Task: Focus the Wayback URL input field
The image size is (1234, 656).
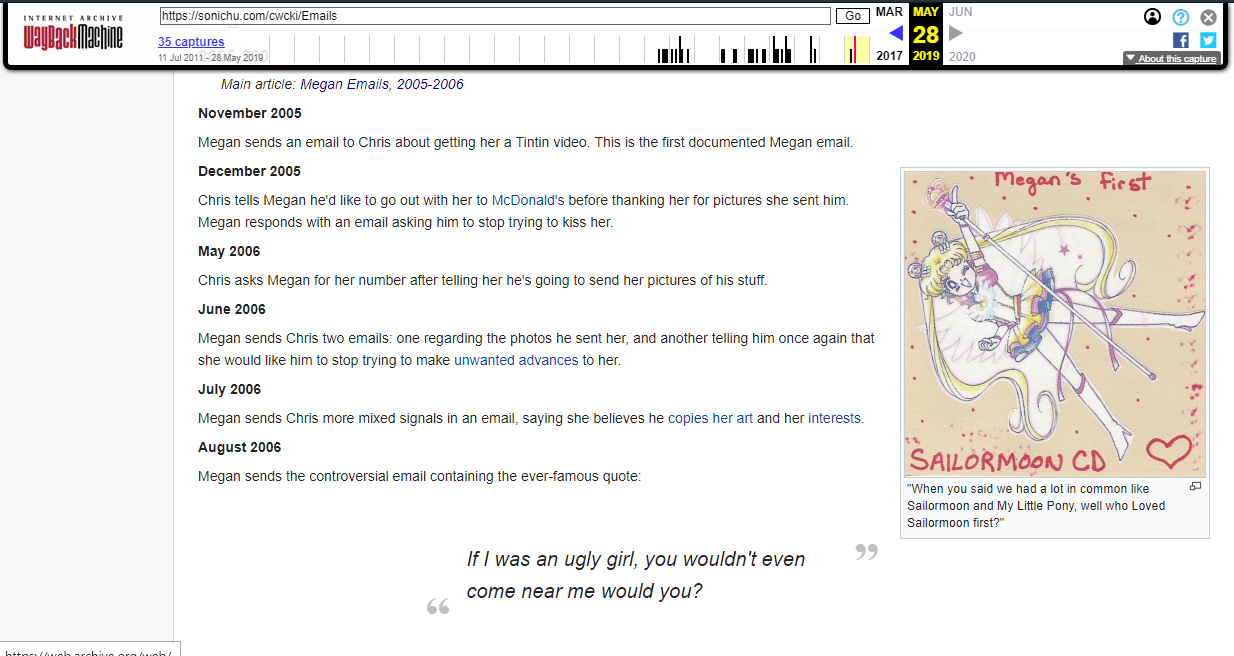Action: [495, 16]
